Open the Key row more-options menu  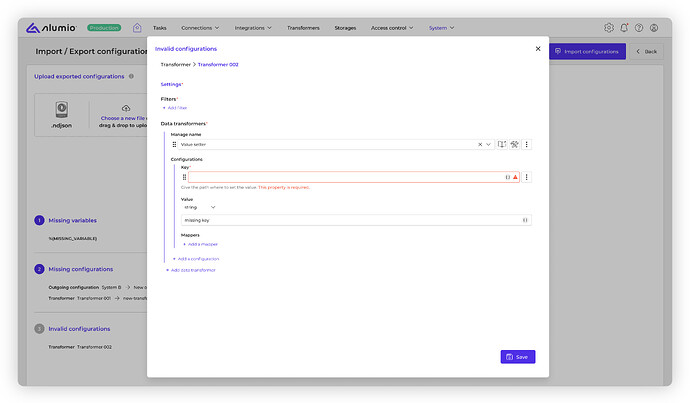[x=526, y=177]
